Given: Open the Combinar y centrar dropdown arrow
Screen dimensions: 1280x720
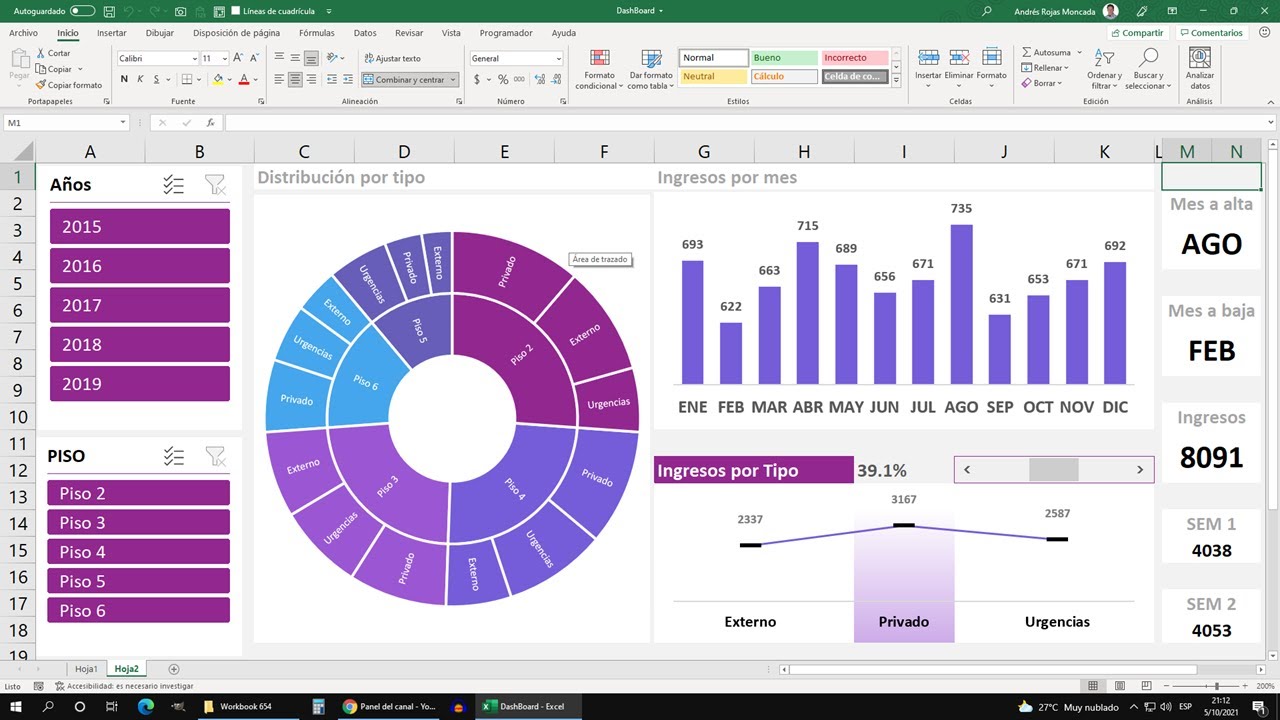Looking at the screenshot, I should pyautogui.click(x=453, y=80).
